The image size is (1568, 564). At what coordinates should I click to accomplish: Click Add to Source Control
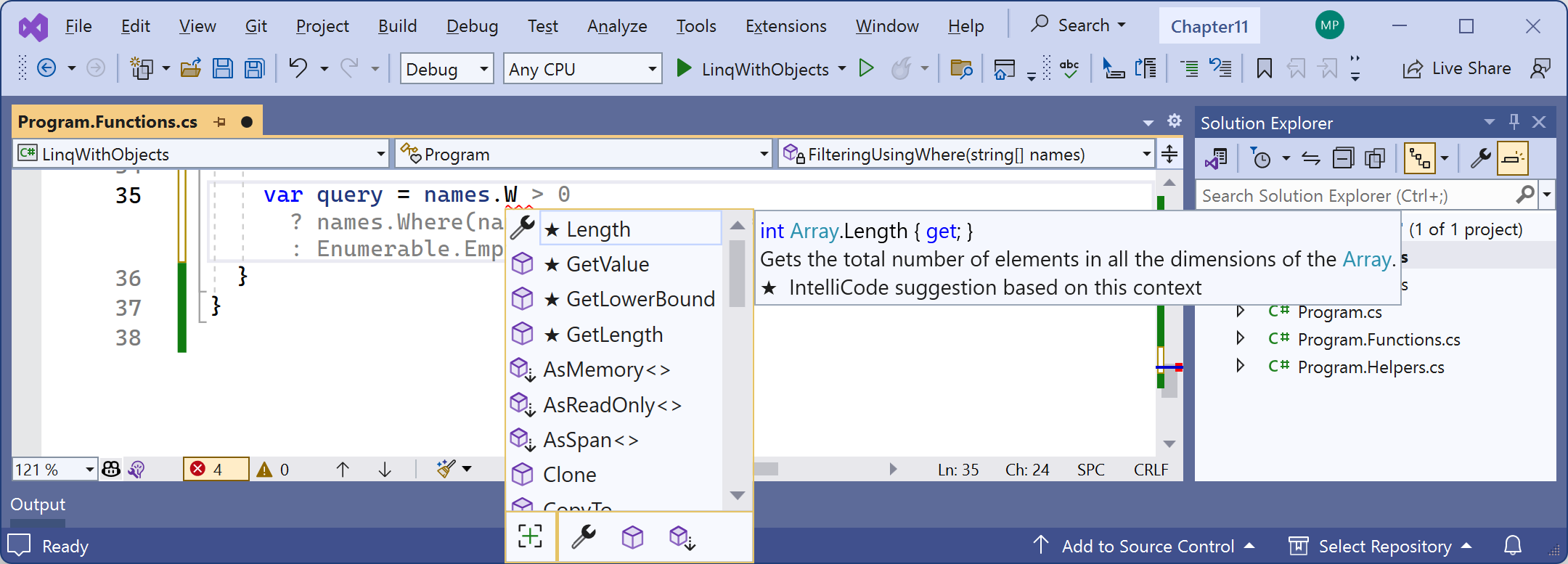(1143, 546)
